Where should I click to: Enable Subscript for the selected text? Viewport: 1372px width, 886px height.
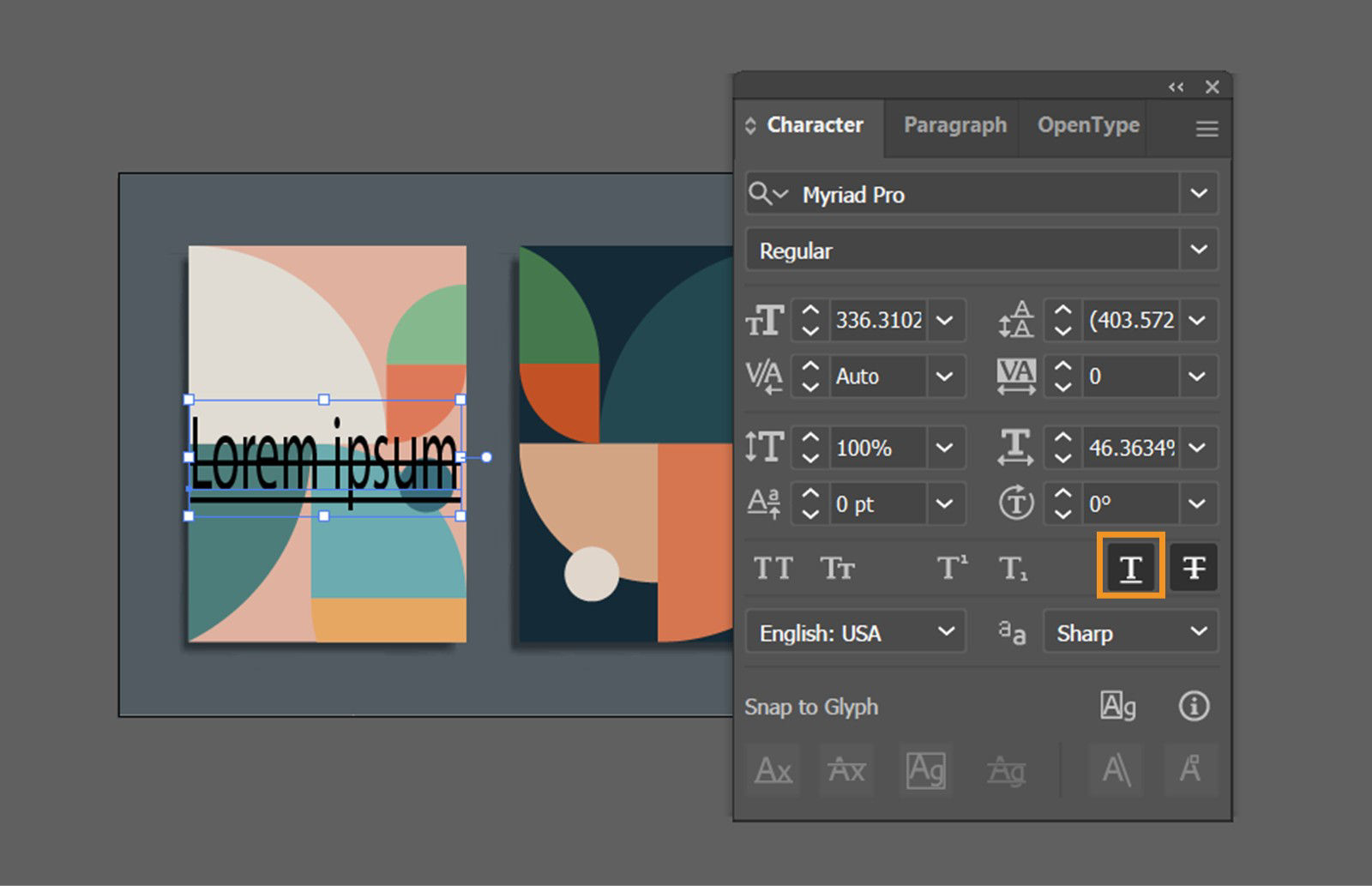tap(1014, 568)
